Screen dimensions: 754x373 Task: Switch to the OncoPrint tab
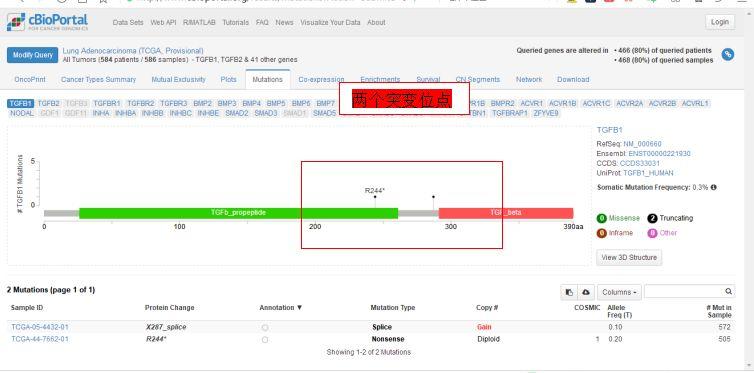pos(30,79)
